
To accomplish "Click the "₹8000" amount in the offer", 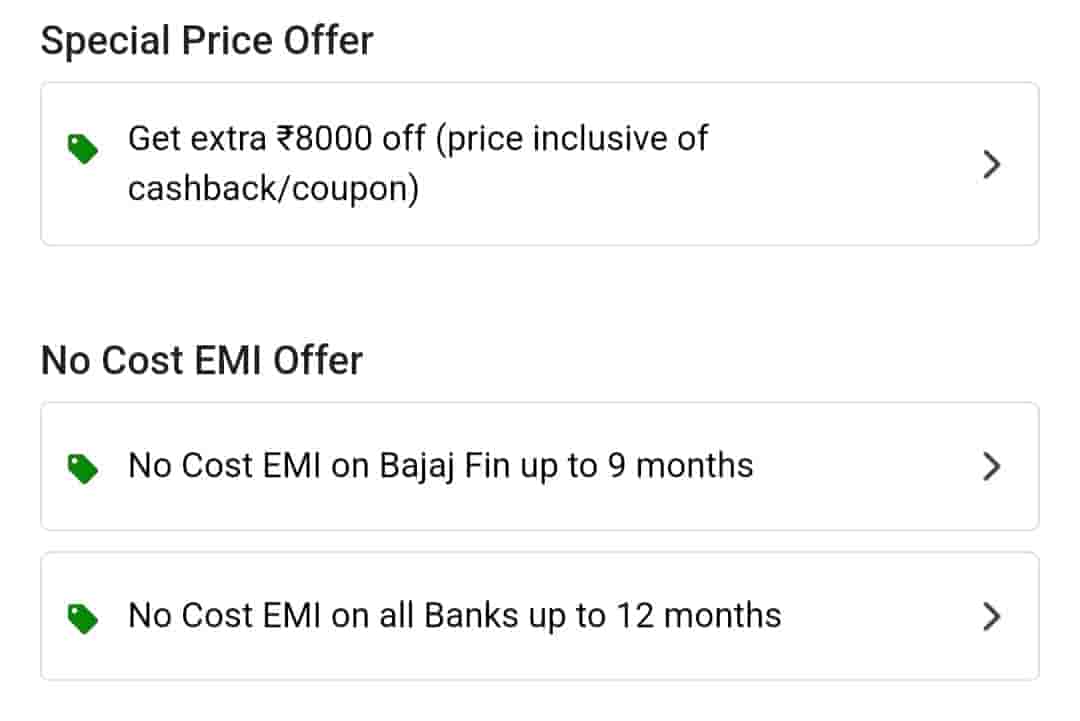I will pyautogui.click(x=328, y=139).
